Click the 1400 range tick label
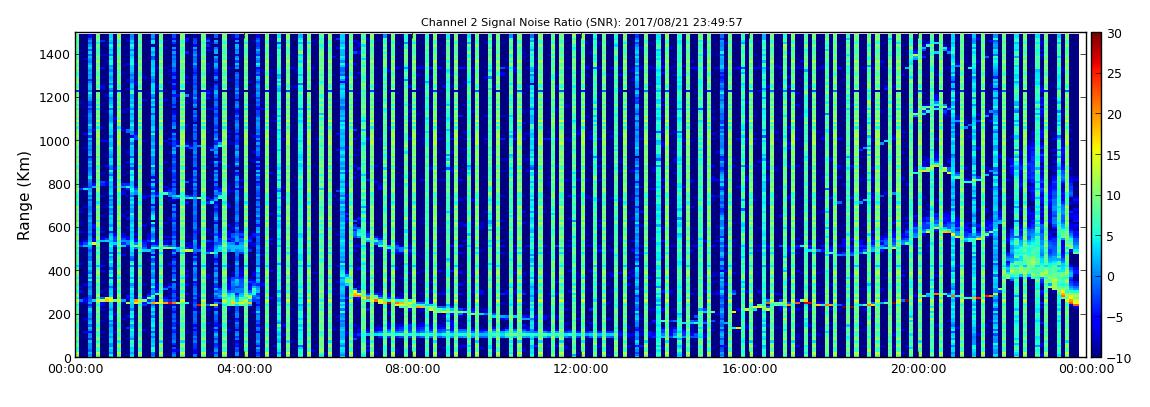Image resolution: width=1150 pixels, height=407 pixels. click(56, 54)
